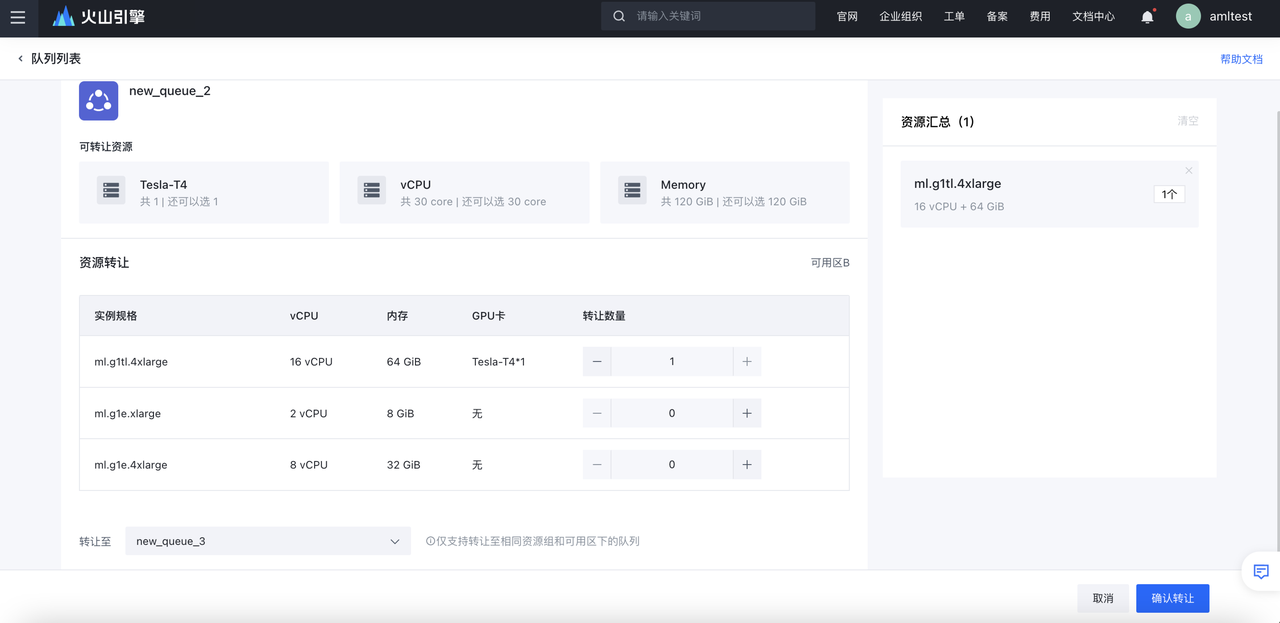Open the 帮助文档 help link

(1241, 59)
